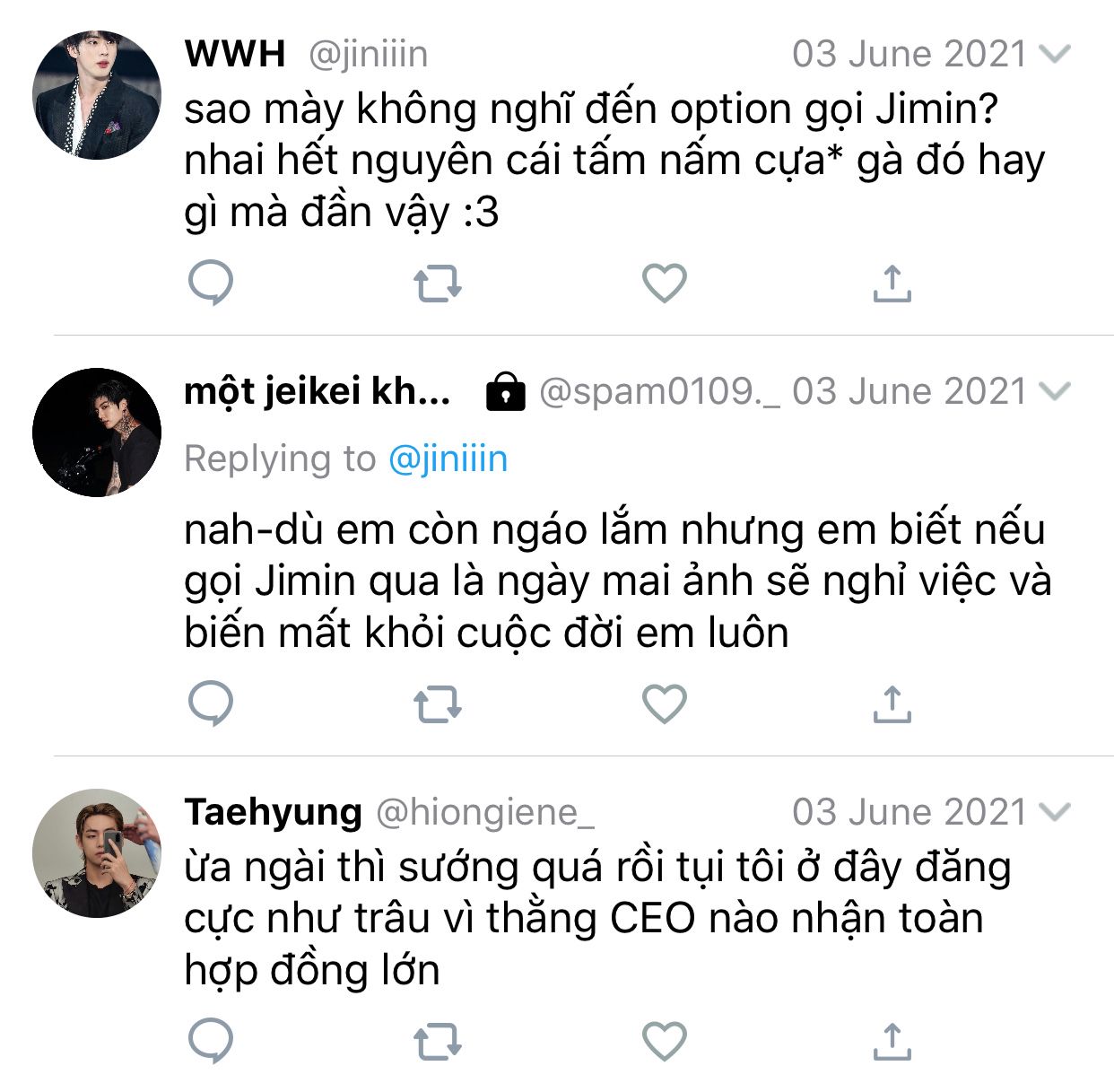The image size is (1114, 1092).
Task: Reply to the WWH tweet
Action: [211, 284]
